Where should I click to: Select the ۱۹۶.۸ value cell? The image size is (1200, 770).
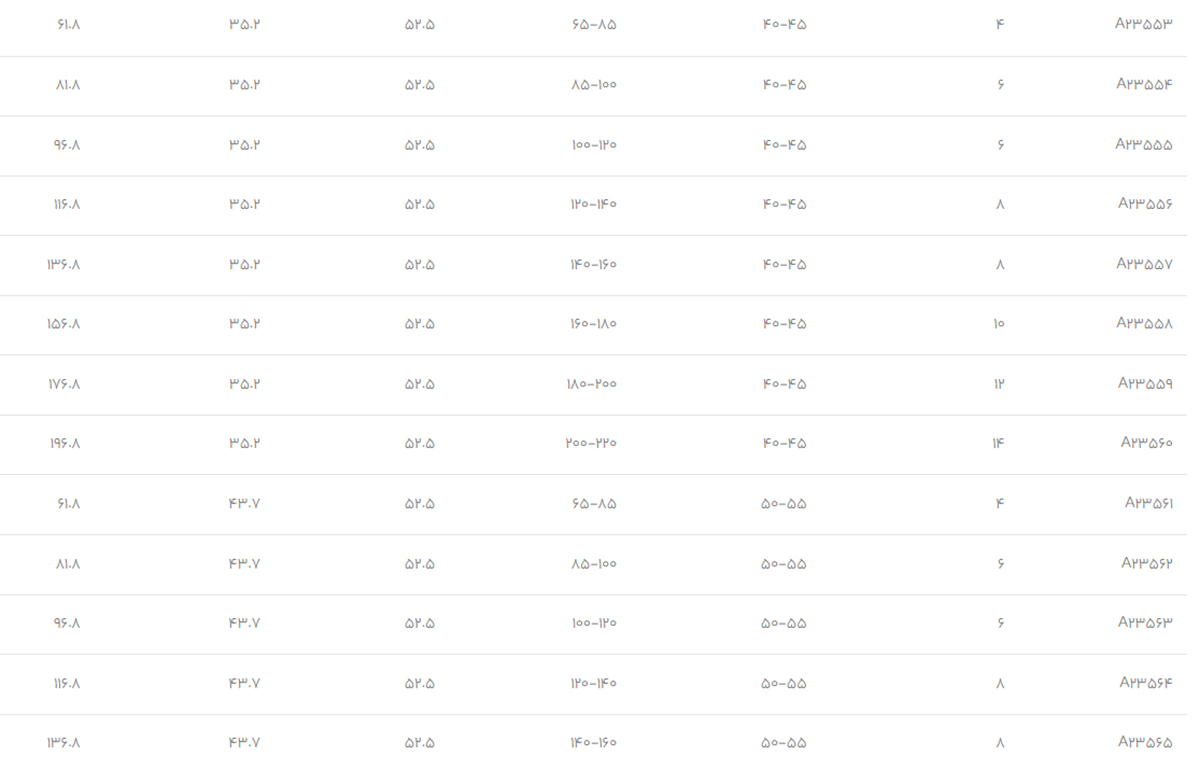[x=65, y=443]
